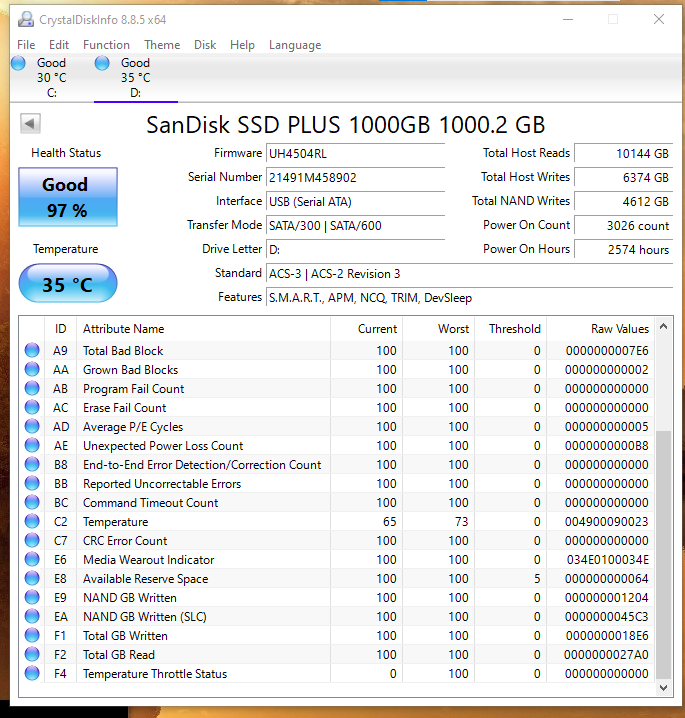Click status orb for Command Timeout Count row
The image size is (685, 718).
coord(32,502)
